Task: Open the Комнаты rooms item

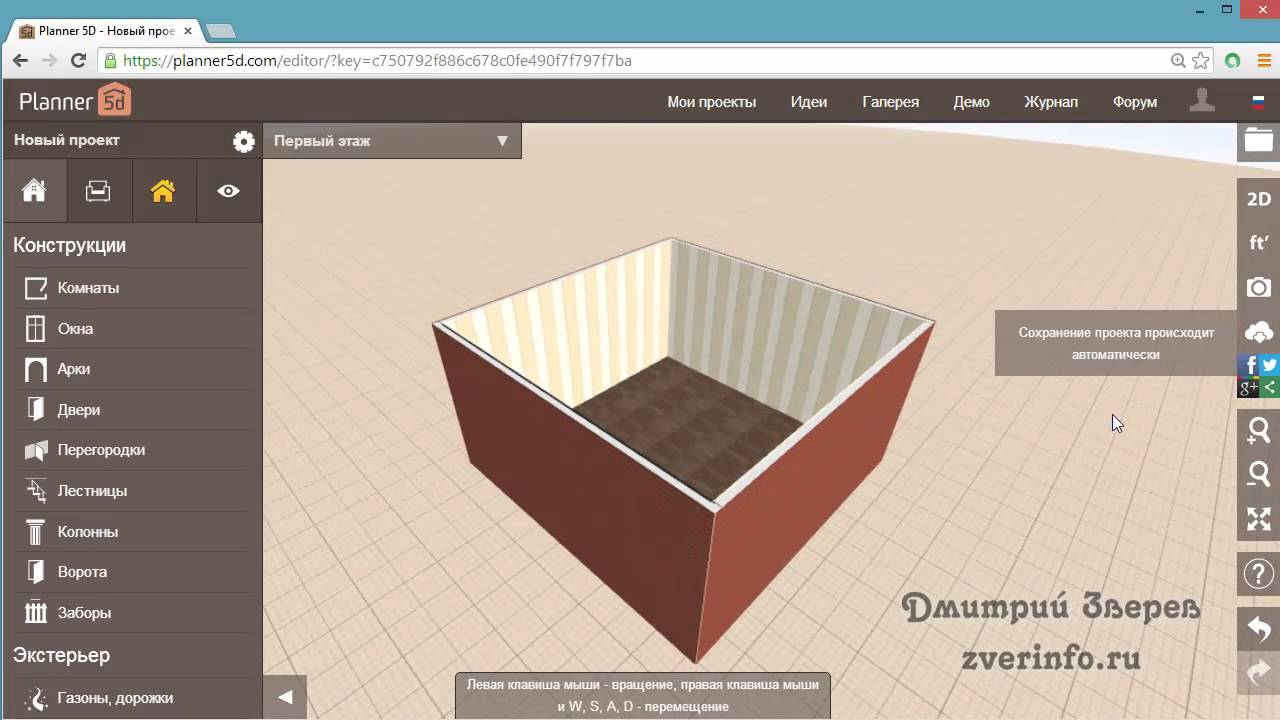Action: [x=131, y=288]
